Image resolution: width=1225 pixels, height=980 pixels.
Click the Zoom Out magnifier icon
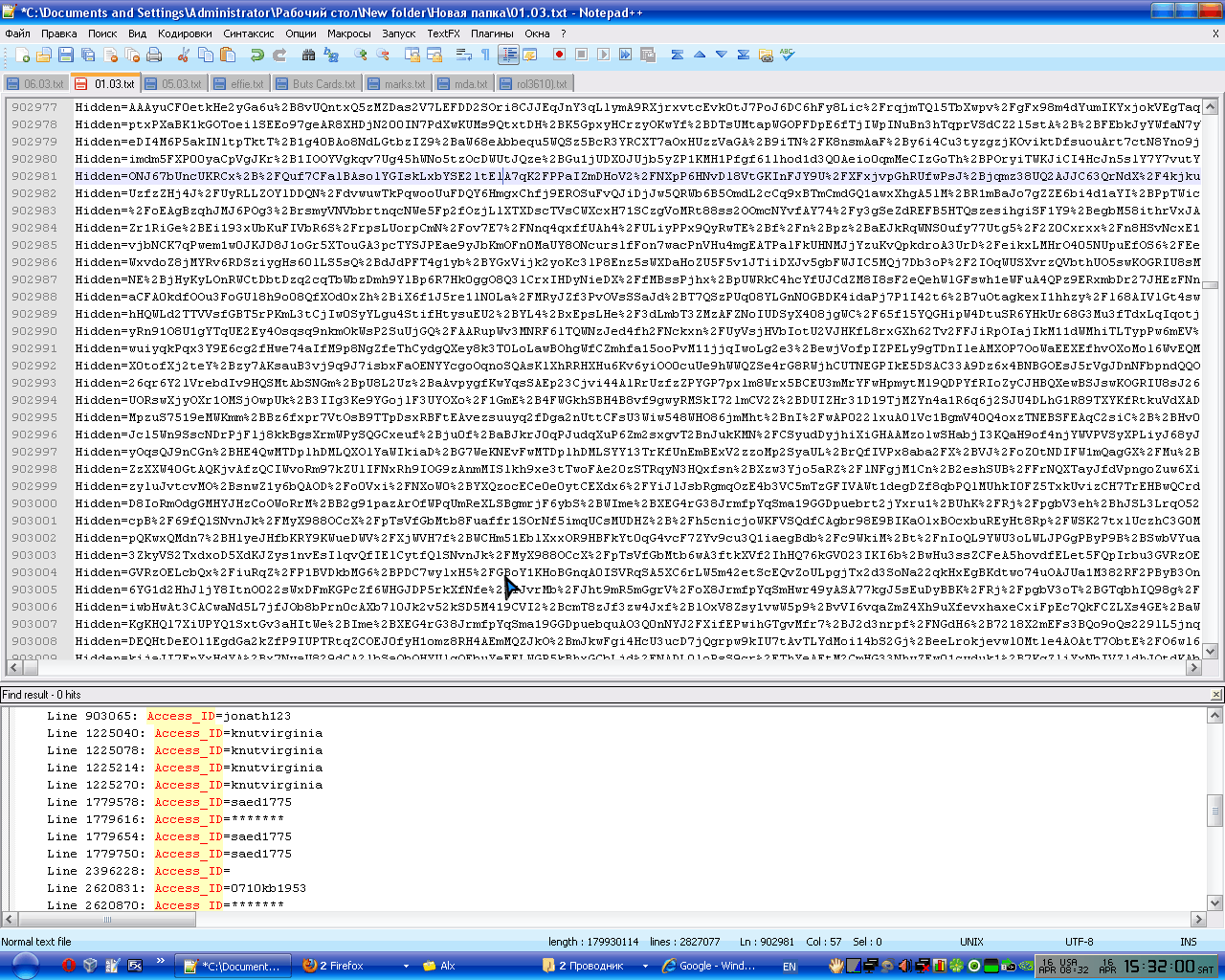382,55
